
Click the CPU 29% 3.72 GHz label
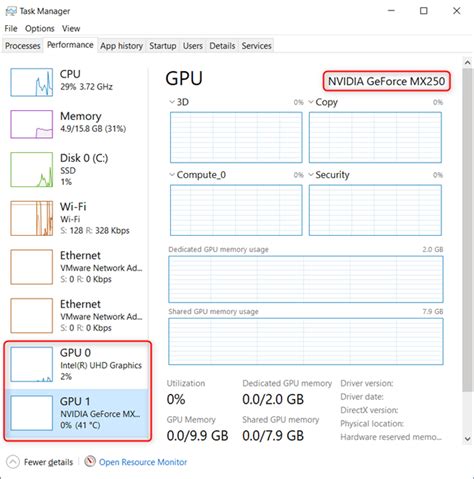86,87
